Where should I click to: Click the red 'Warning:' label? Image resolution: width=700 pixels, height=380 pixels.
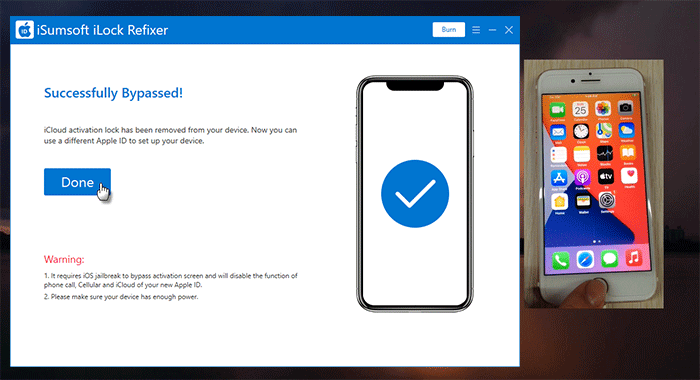click(64, 259)
